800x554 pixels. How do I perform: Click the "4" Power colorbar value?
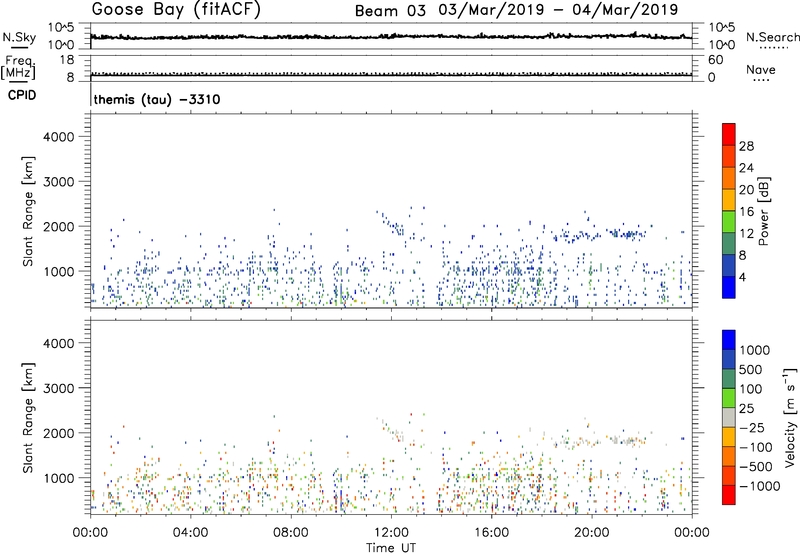click(x=742, y=277)
